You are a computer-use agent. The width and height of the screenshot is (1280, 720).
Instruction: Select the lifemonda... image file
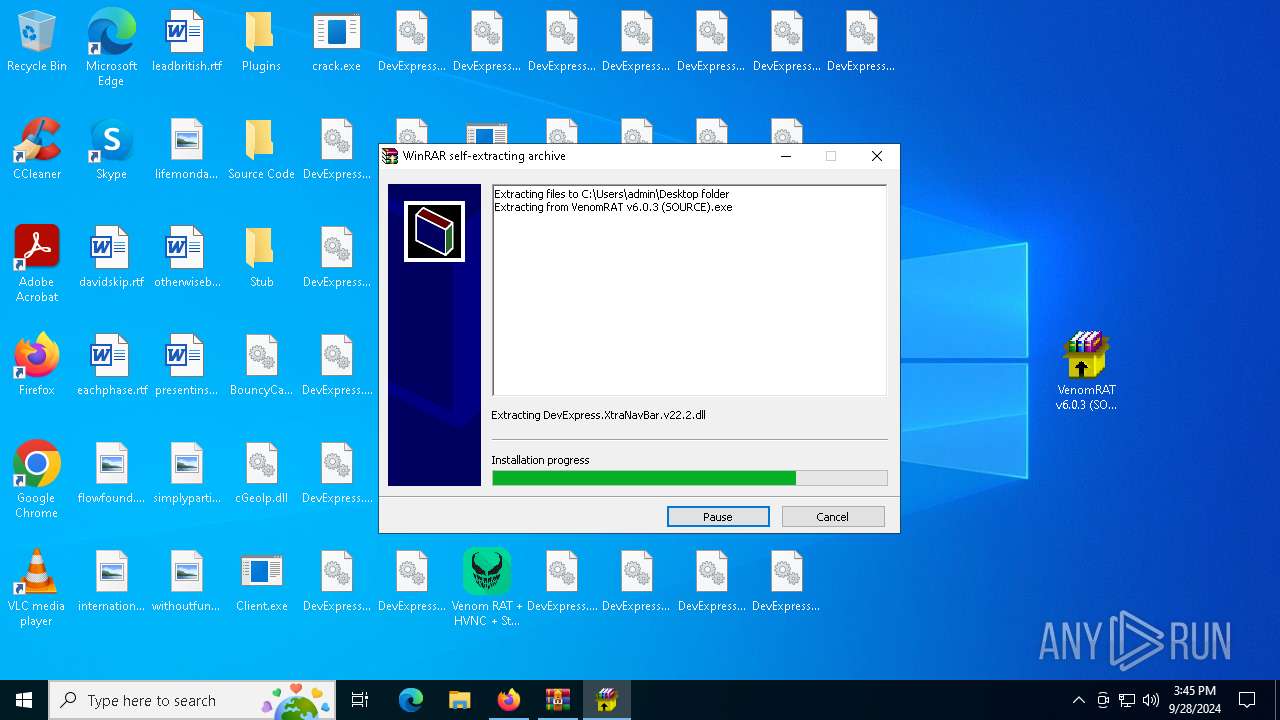tap(187, 150)
